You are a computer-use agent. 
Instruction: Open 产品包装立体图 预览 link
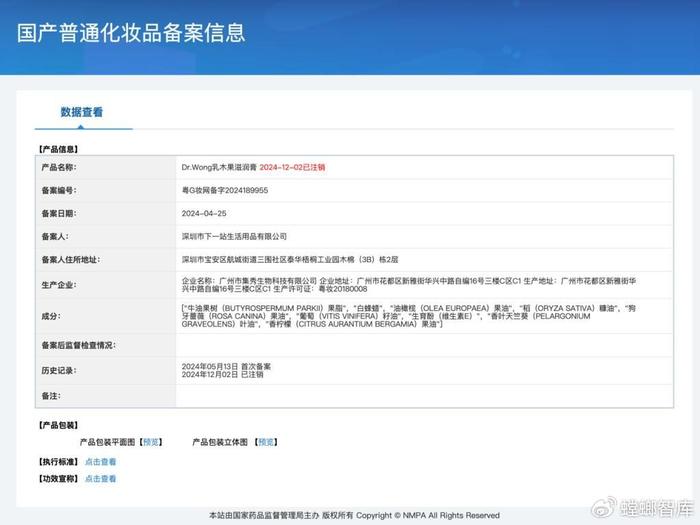pos(266,442)
